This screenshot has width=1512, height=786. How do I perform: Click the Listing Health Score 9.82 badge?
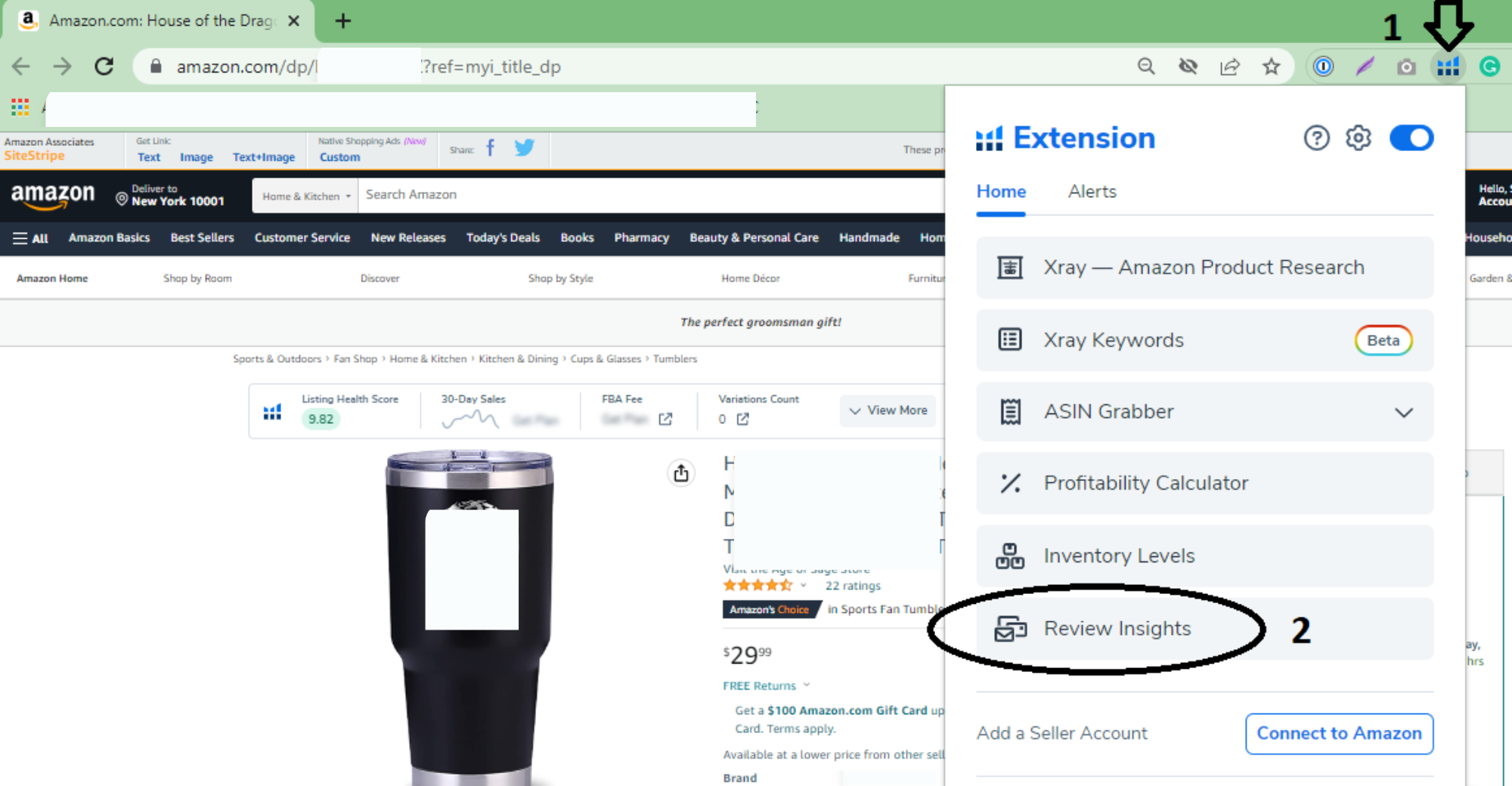click(x=321, y=419)
